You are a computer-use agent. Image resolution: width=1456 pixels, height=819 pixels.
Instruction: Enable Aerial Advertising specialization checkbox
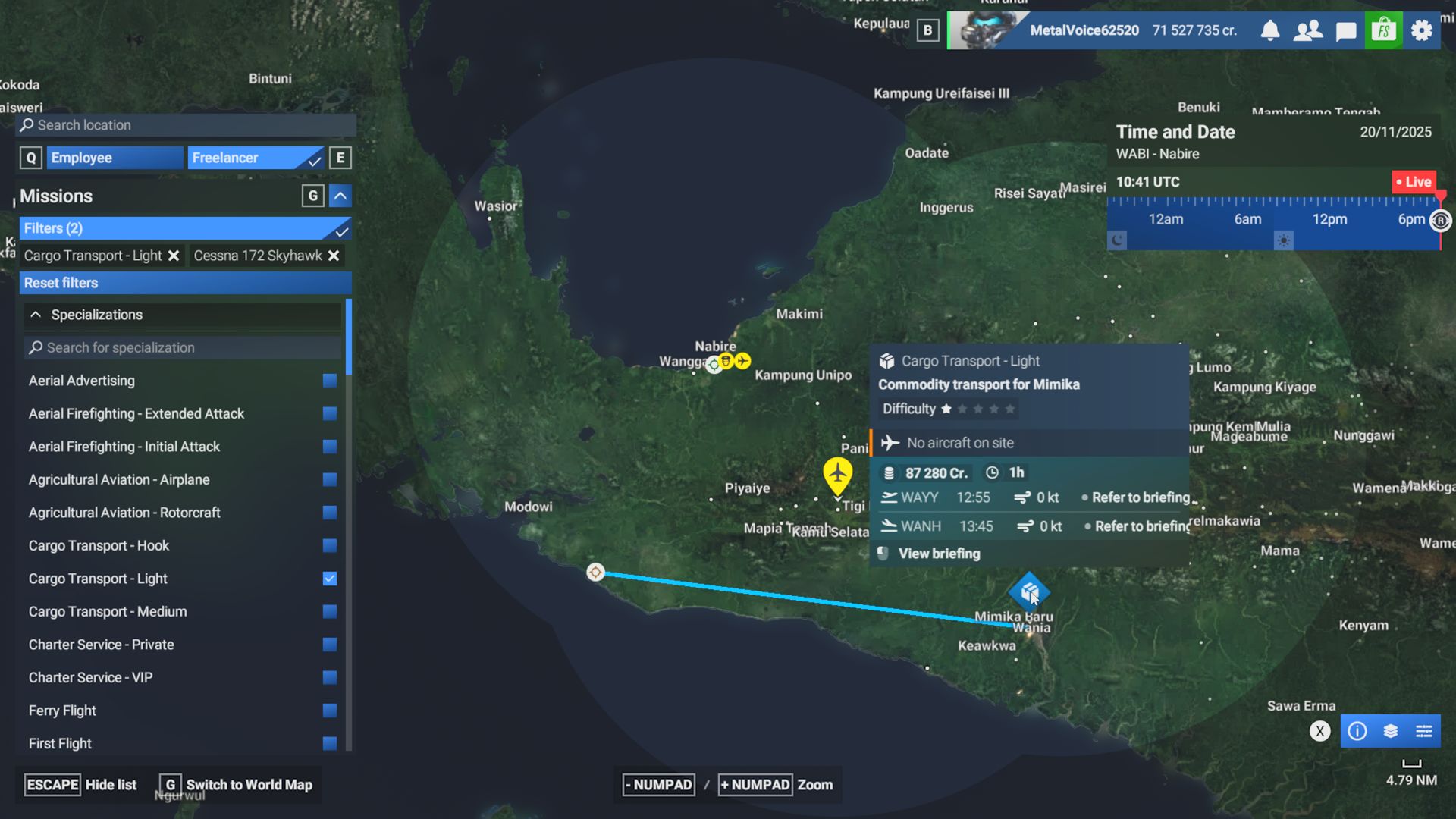(x=329, y=381)
